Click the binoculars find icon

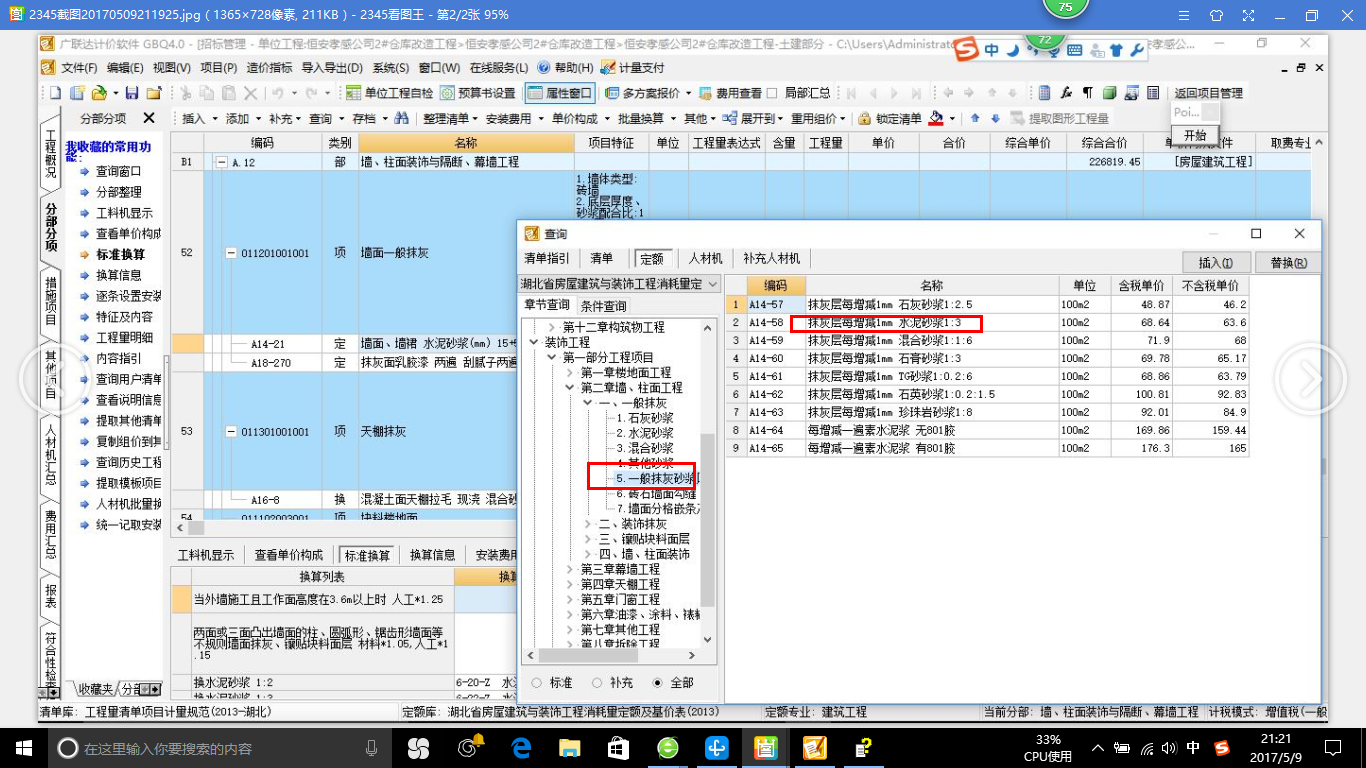401,118
